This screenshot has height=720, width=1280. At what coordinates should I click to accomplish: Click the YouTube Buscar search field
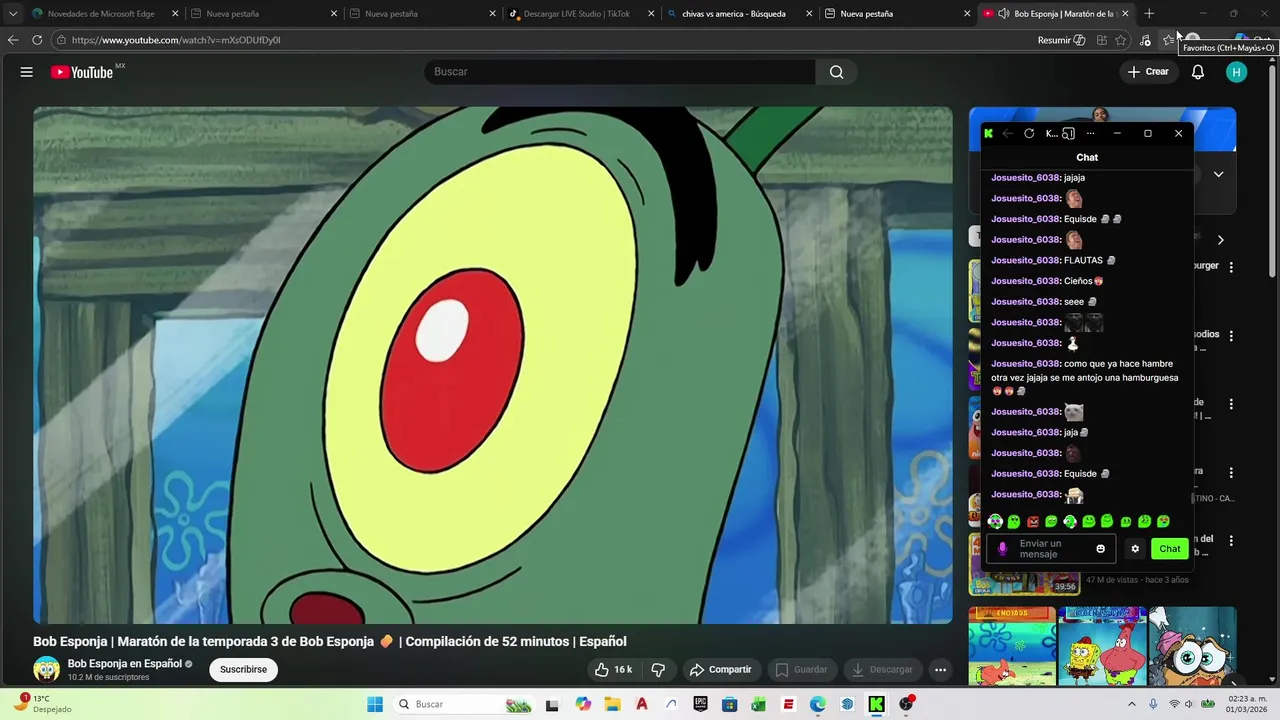620,72
